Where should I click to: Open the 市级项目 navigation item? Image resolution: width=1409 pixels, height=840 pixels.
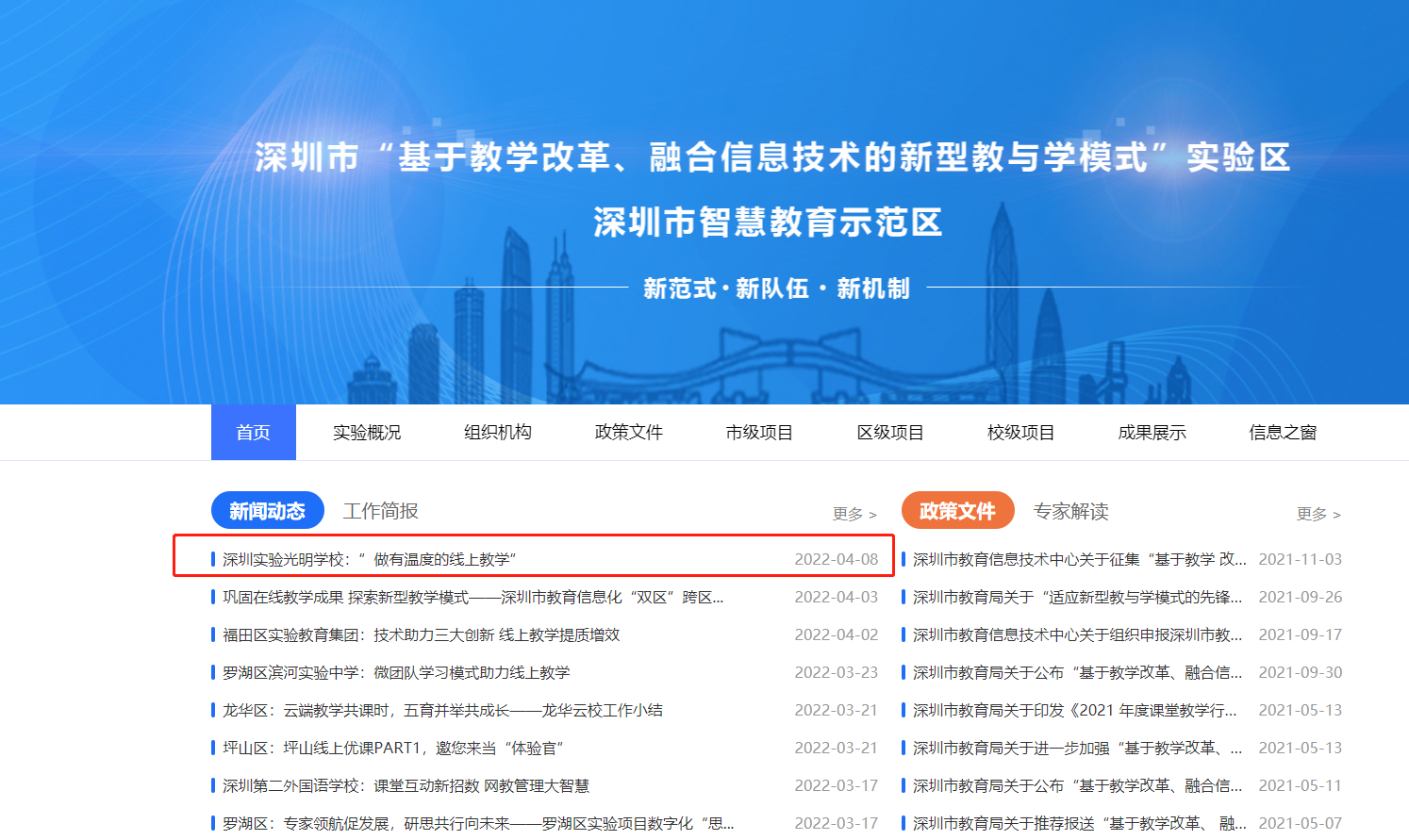pyautogui.click(x=759, y=433)
